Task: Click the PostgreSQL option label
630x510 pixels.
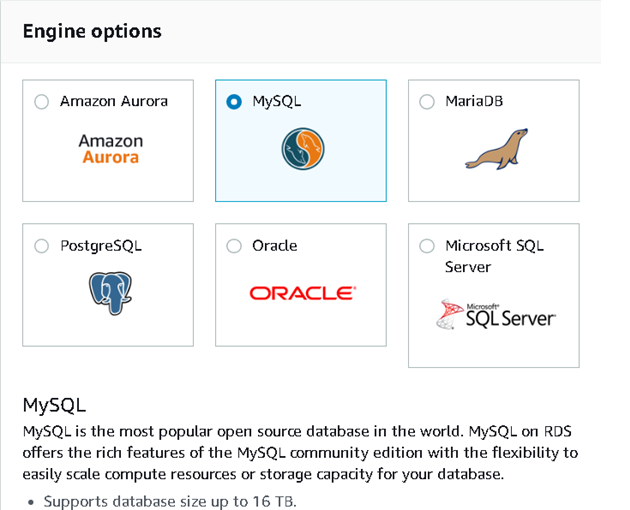Action: [x=101, y=246]
